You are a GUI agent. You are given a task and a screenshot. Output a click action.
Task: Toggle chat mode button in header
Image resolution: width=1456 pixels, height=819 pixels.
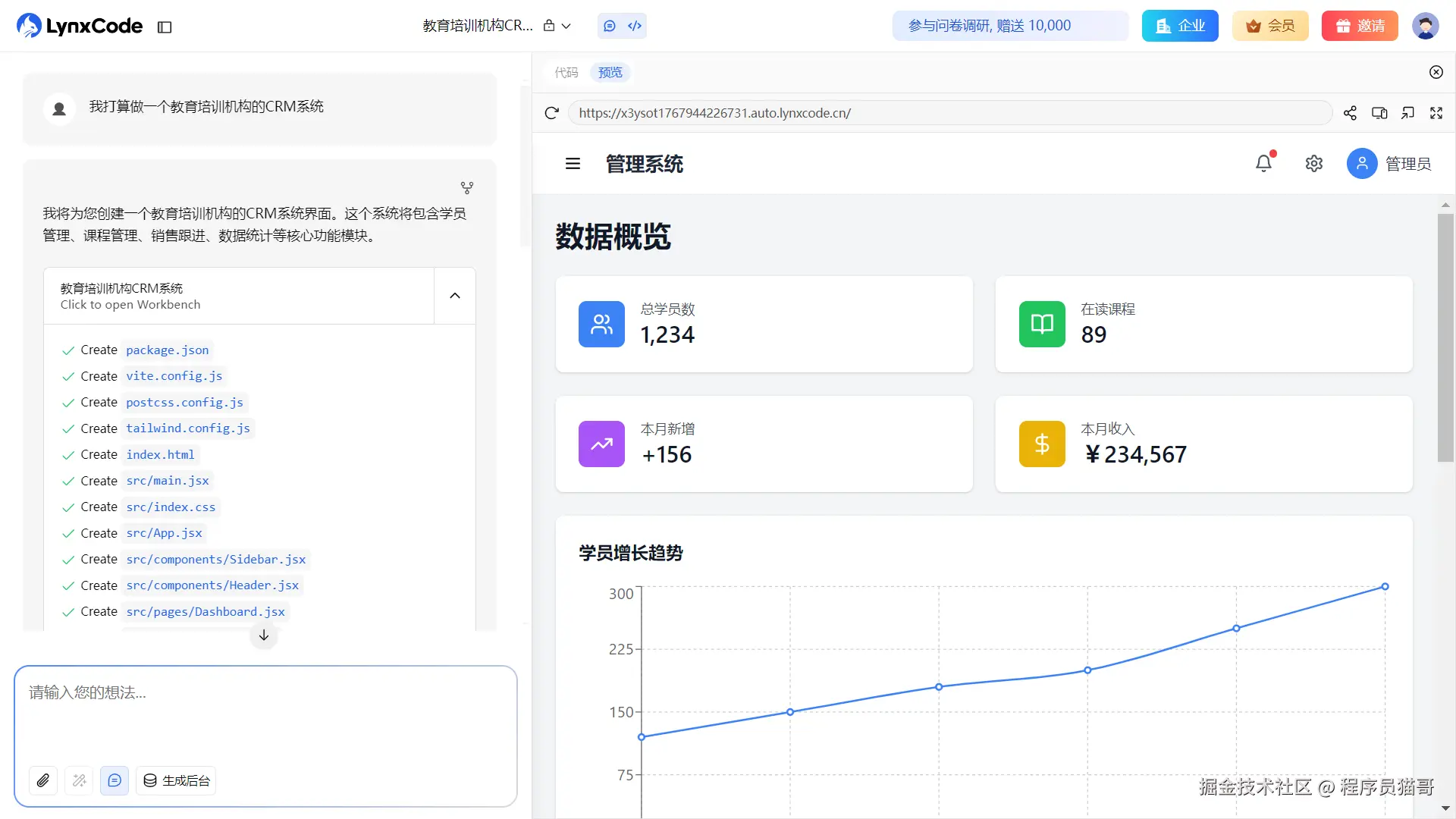click(x=610, y=26)
